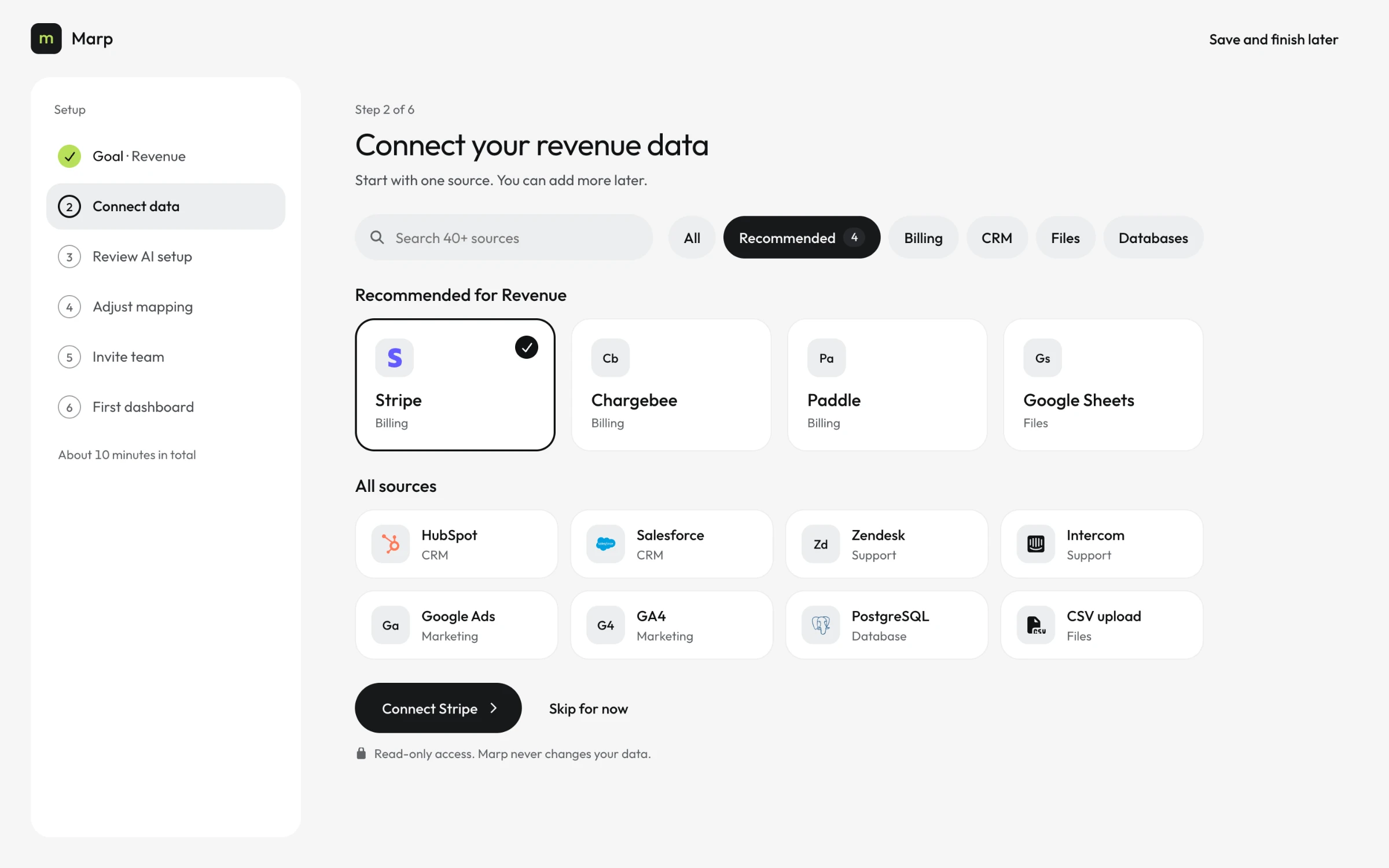The image size is (1389, 868).
Task: Click the CSV upload file icon
Action: [1036, 625]
